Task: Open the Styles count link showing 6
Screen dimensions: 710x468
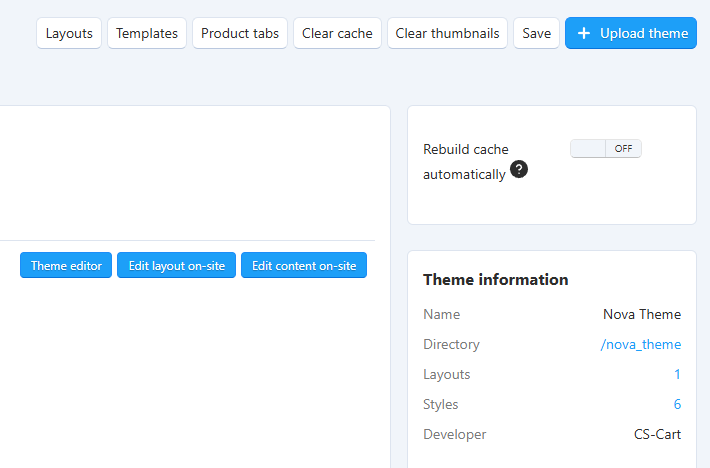Action: [677, 404]
